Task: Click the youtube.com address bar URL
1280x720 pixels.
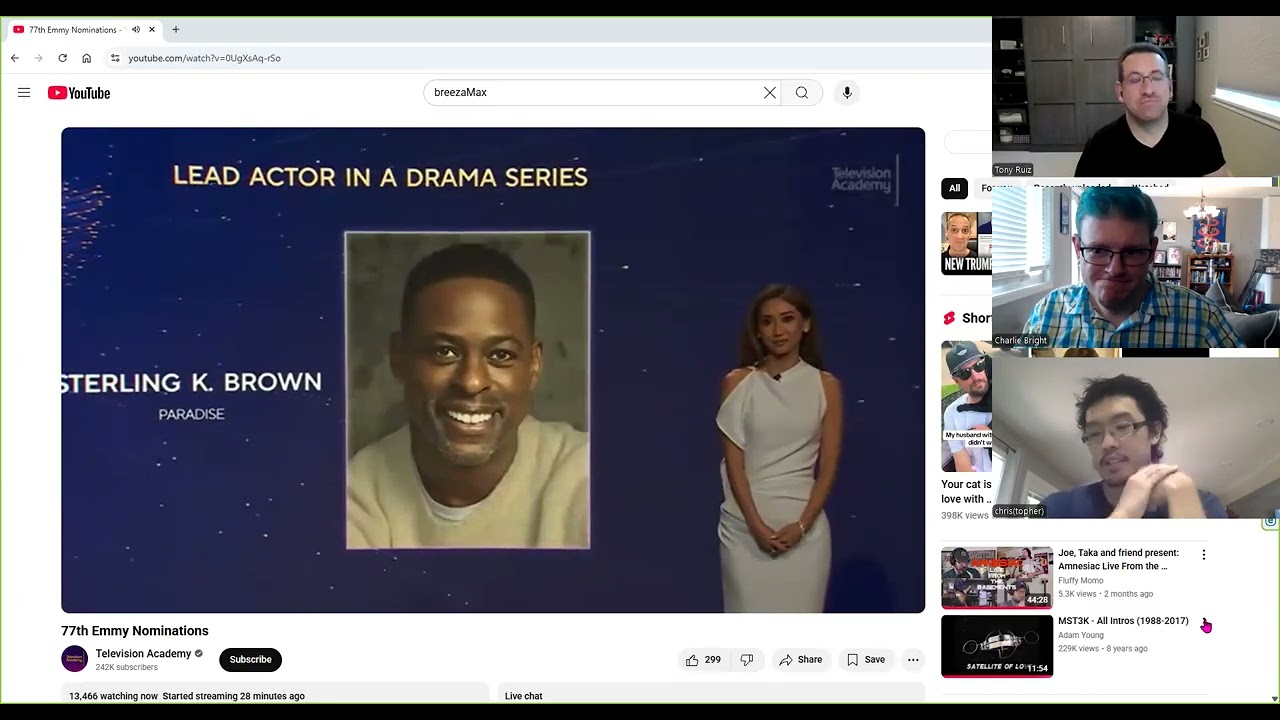Action: [204, 58]
